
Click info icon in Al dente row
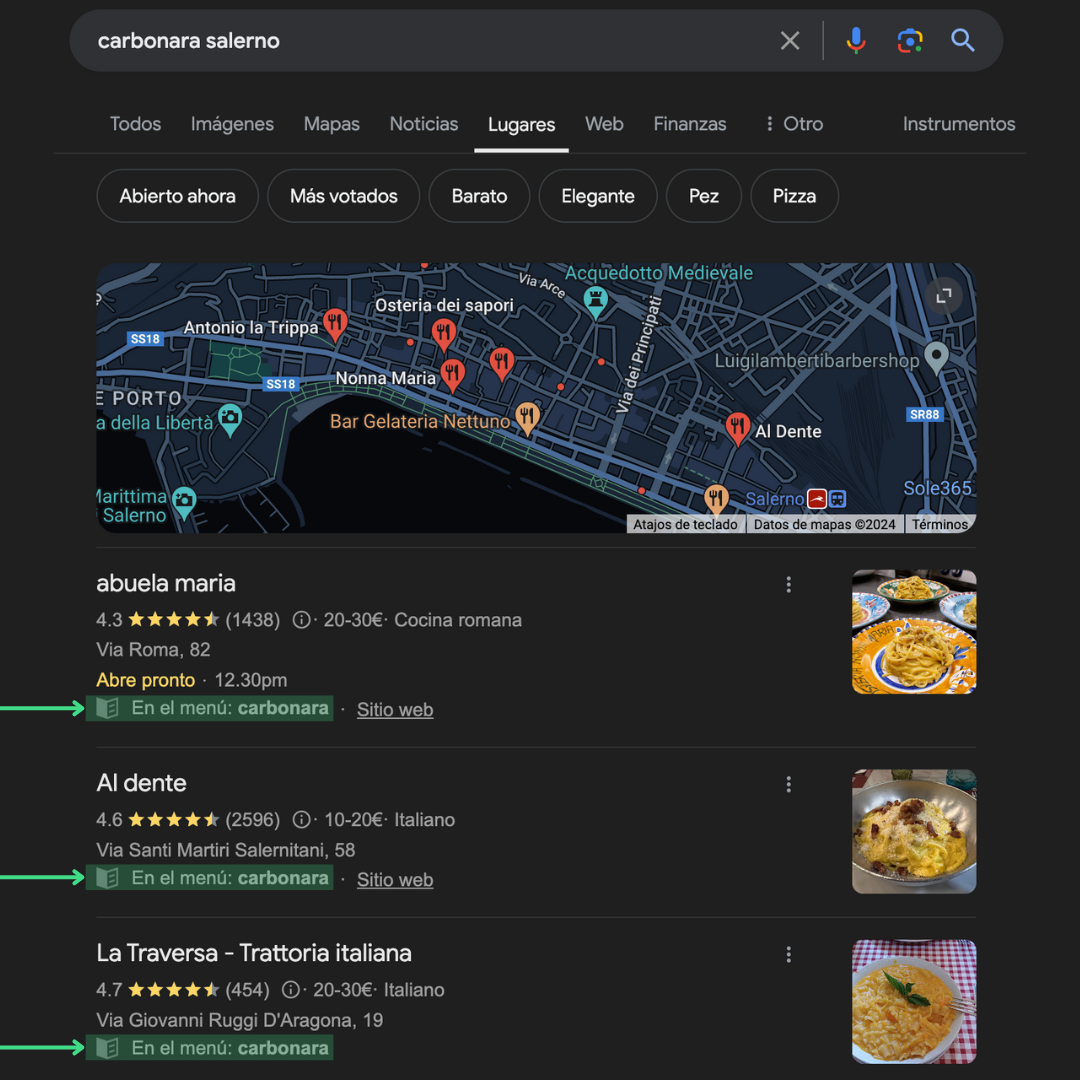[301, 820]
